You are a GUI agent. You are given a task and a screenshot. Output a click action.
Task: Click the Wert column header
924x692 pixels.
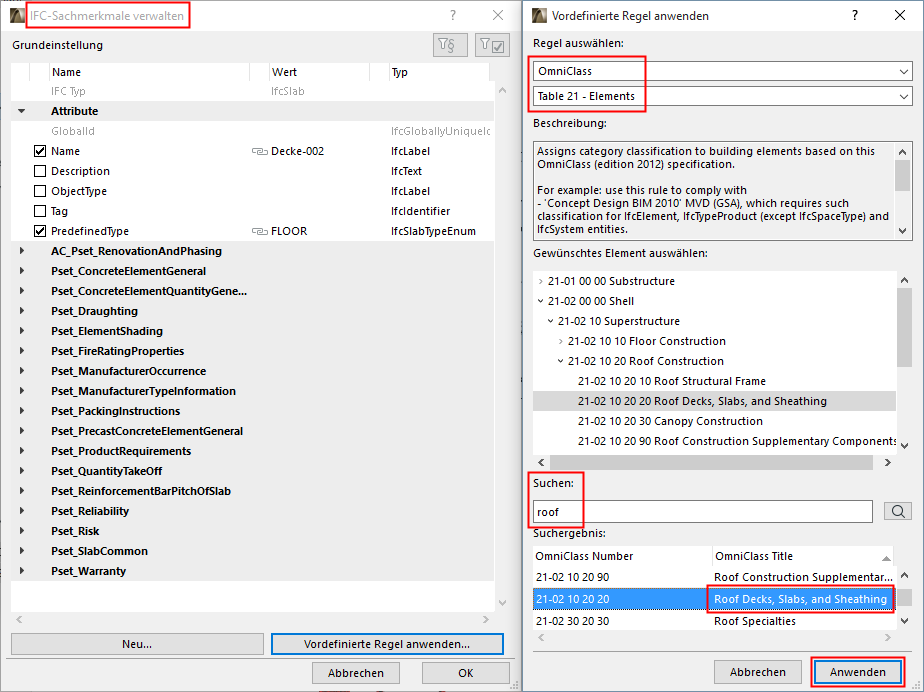click(x=319, y=72)
